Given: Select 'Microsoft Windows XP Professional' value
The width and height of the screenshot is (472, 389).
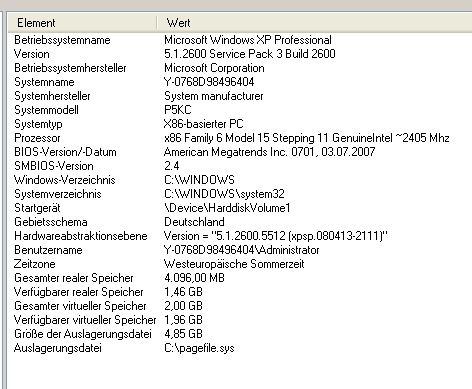Looking at the screenshot, I should click(x=248, y=40).
